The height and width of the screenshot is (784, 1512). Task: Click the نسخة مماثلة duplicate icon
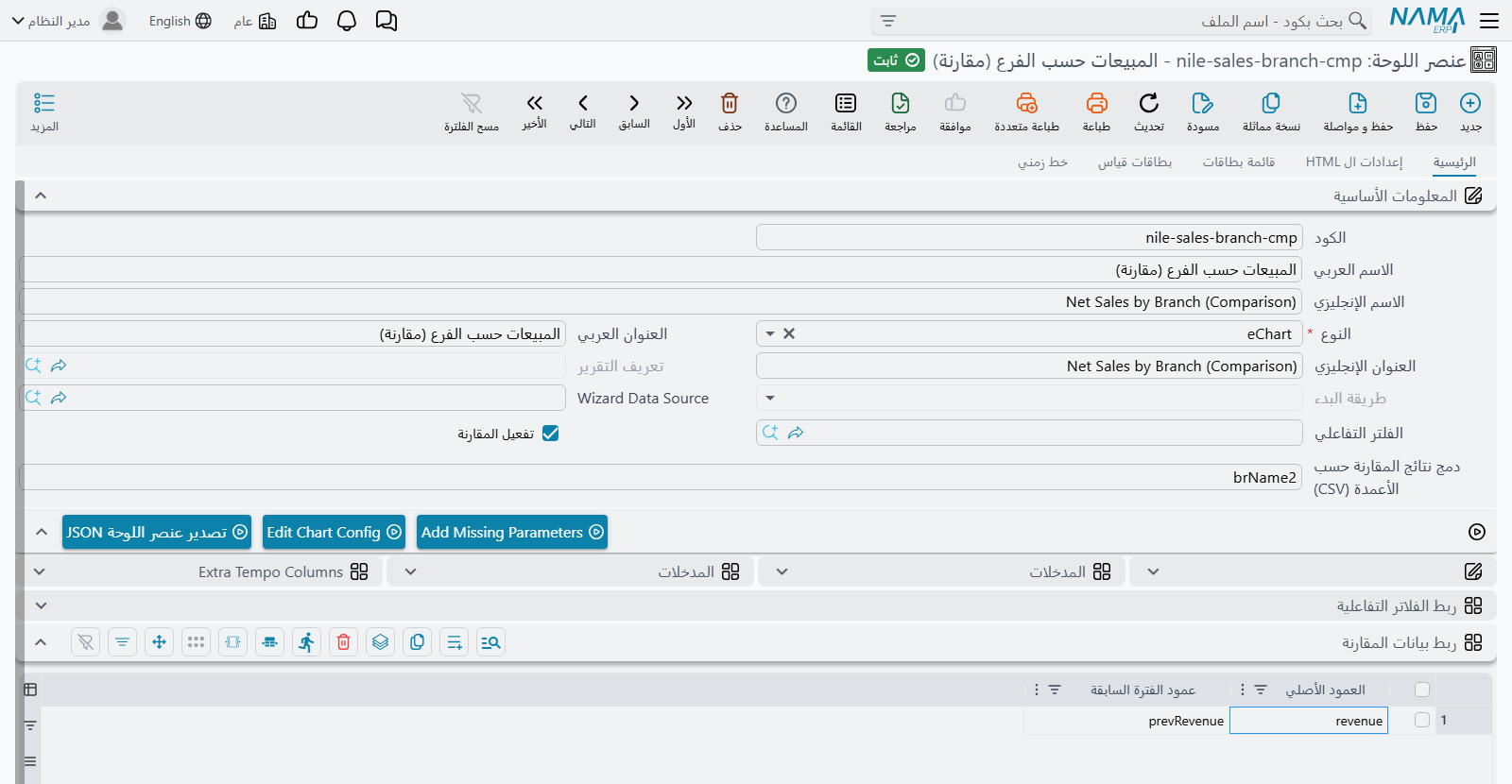point(1271,103)
